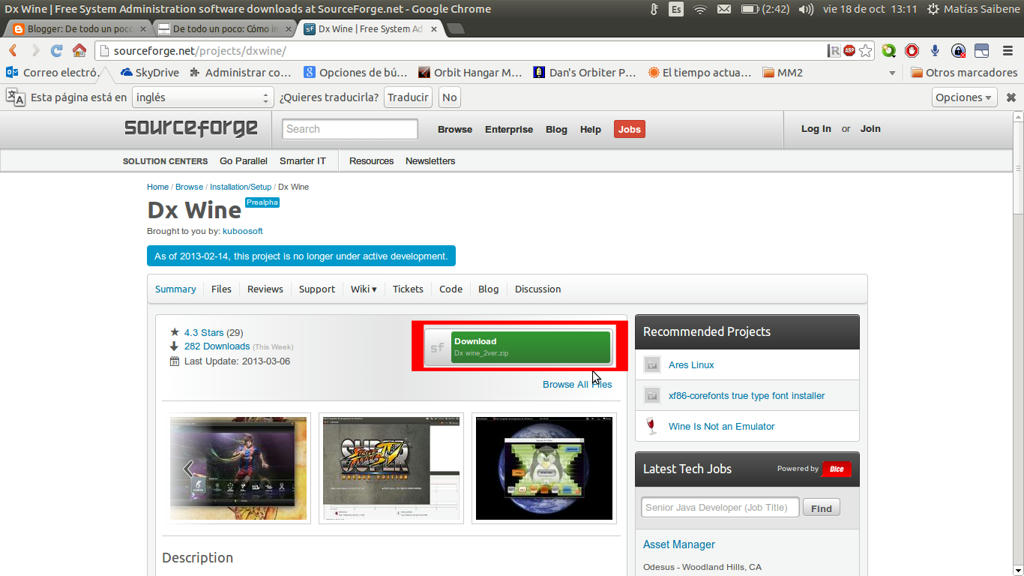
Task: Open the Opciones translation dropdown
Action: click(x=964, y=97)
